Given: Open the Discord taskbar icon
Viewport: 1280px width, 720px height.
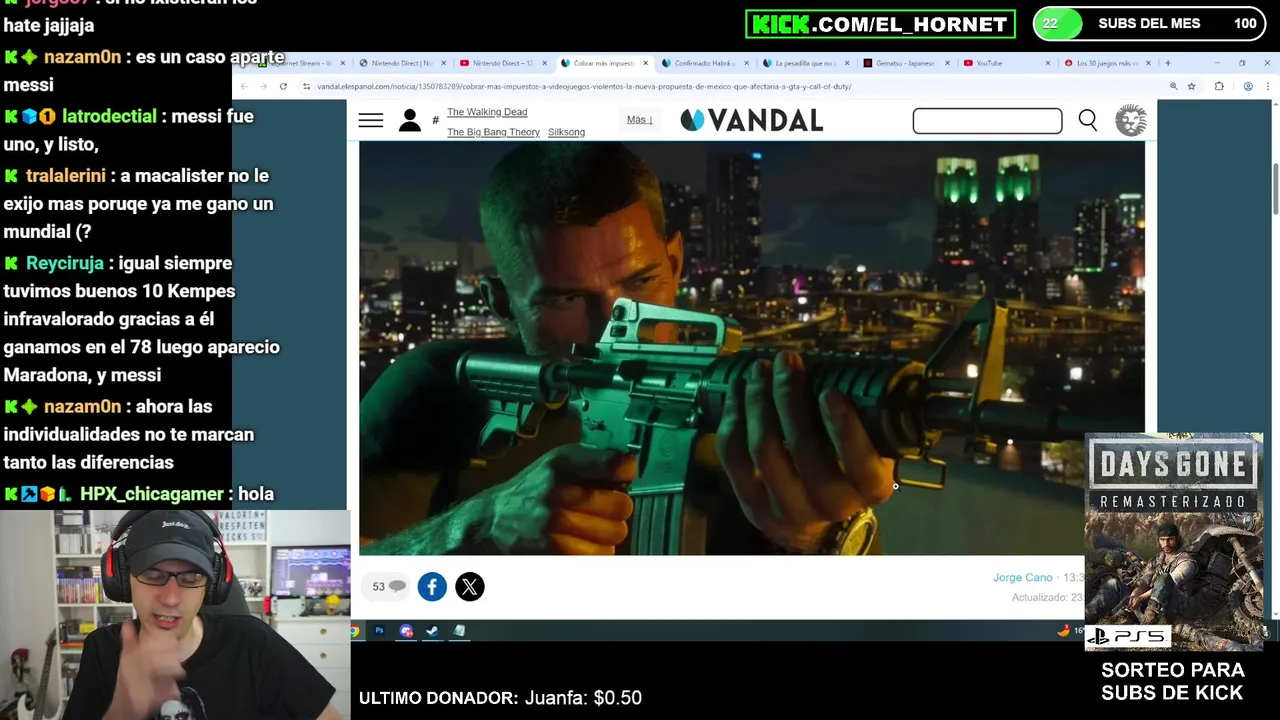Looking at the screenshot, I should coord(406,631).
